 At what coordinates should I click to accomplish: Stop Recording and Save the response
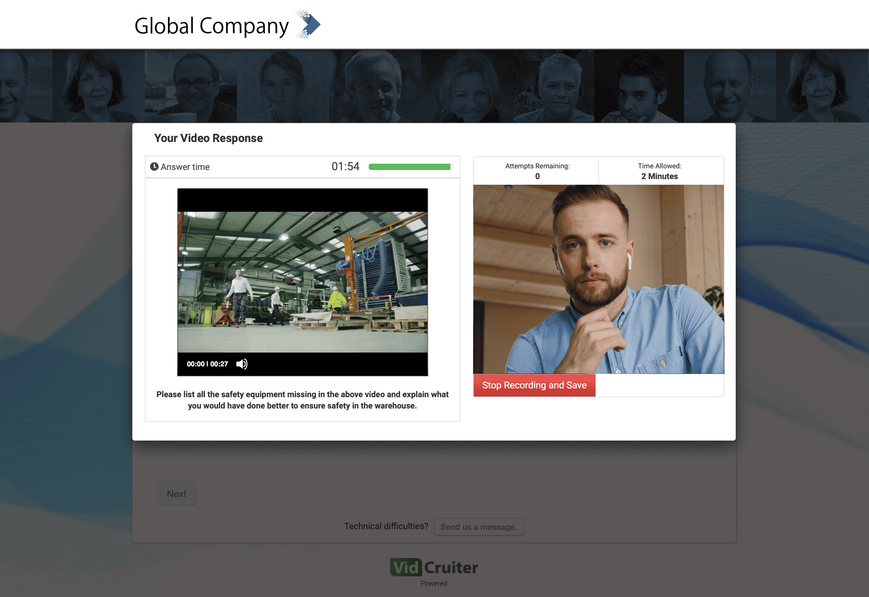pos(534,385)
